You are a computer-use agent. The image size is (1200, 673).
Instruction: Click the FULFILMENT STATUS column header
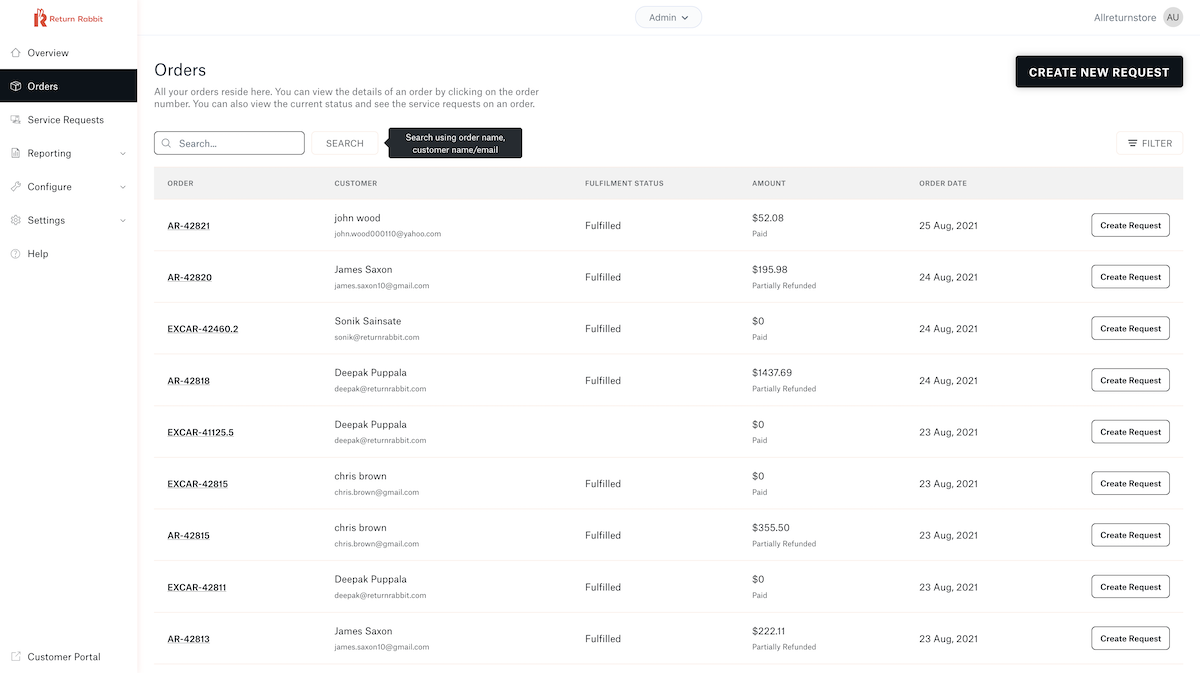click(x=624, y=183)
